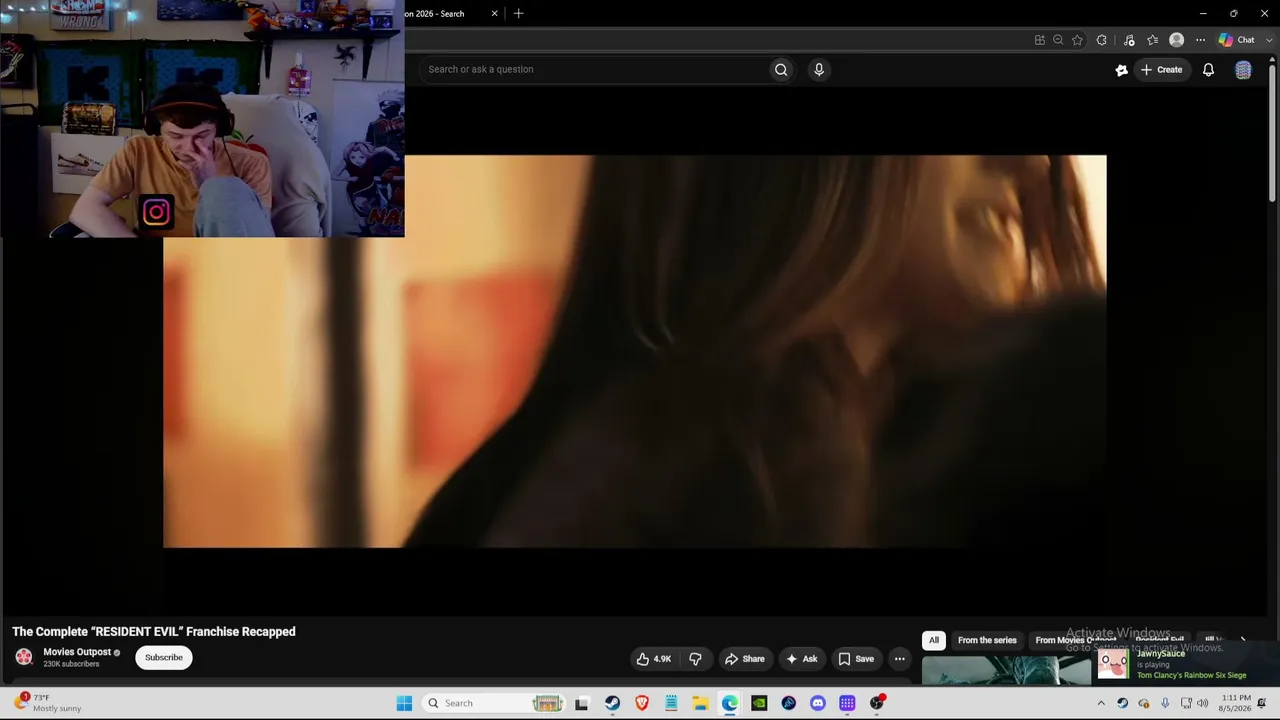
Task: Open the OBS icon with red badge
Action: pyautogui.click(x=877, y=703)
